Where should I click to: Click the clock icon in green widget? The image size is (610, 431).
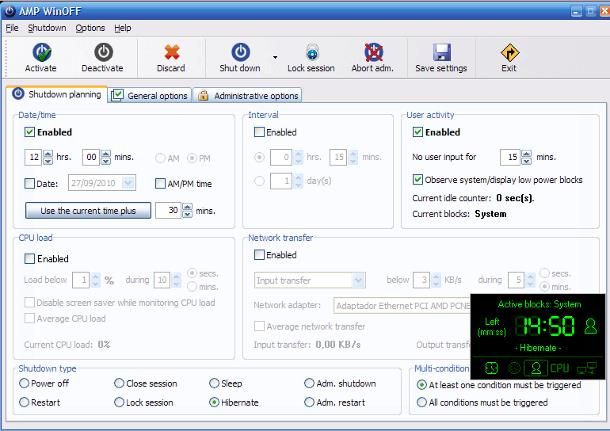491,368
